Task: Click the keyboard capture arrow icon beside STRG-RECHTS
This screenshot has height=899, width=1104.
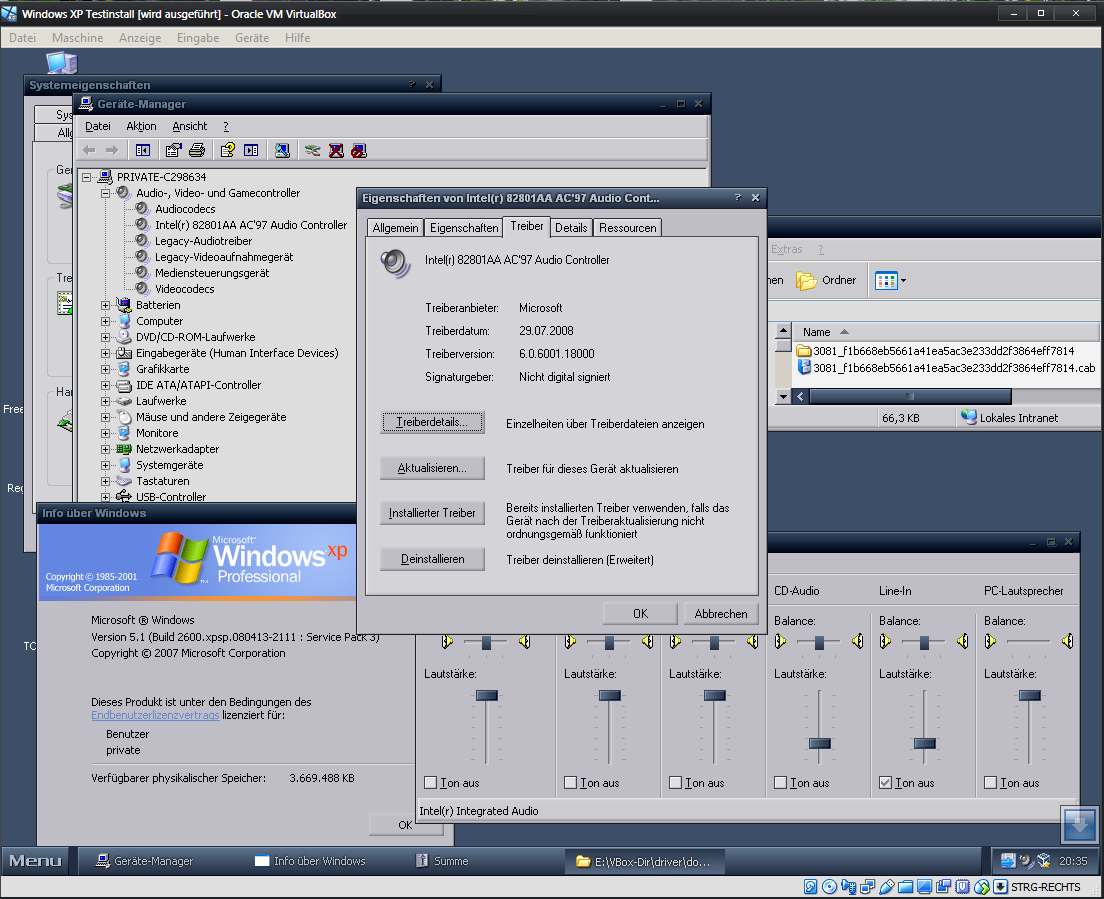Action: pyautogui.click(x=1000, y=887)
